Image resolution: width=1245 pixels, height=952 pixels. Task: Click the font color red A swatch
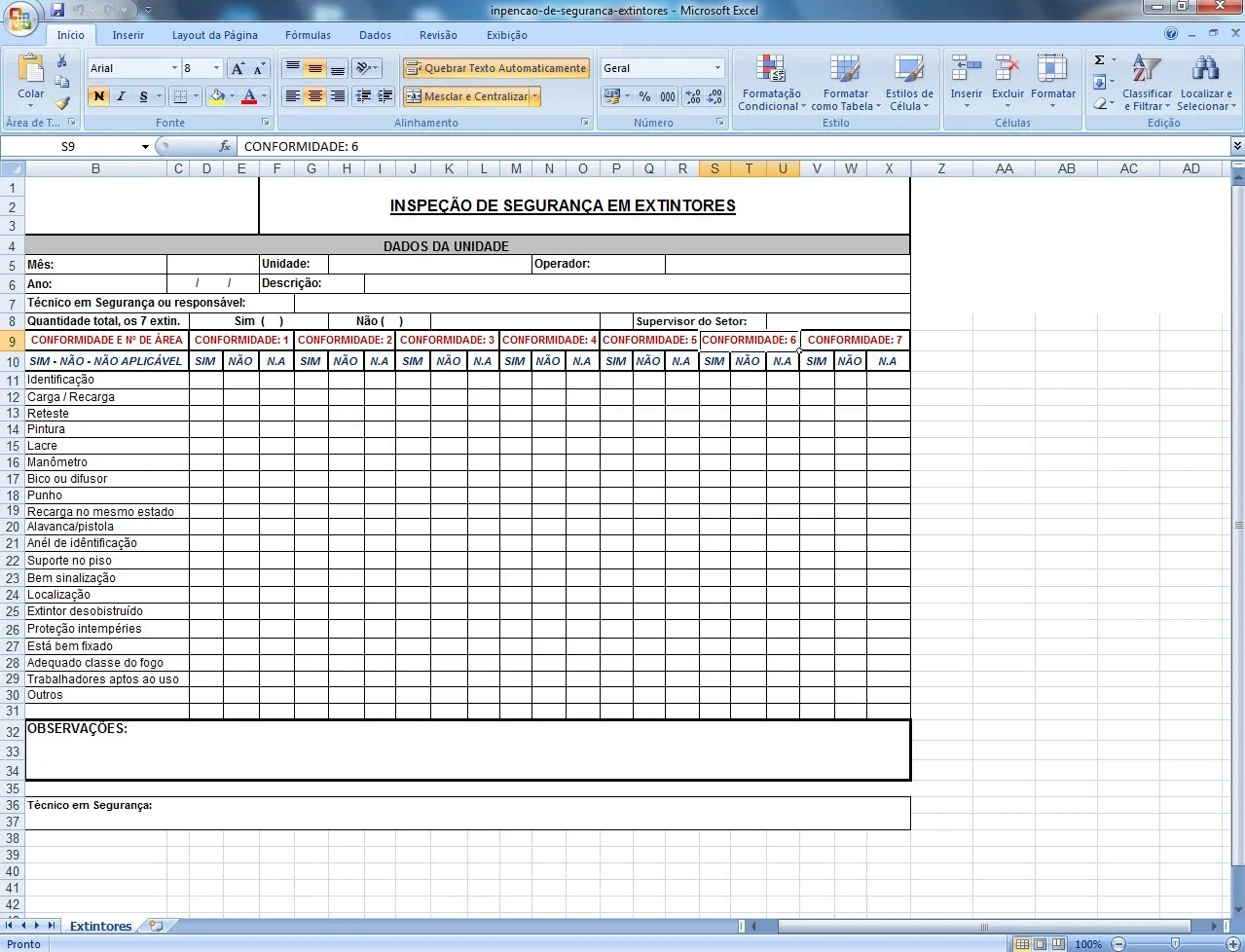pos(249,96)
